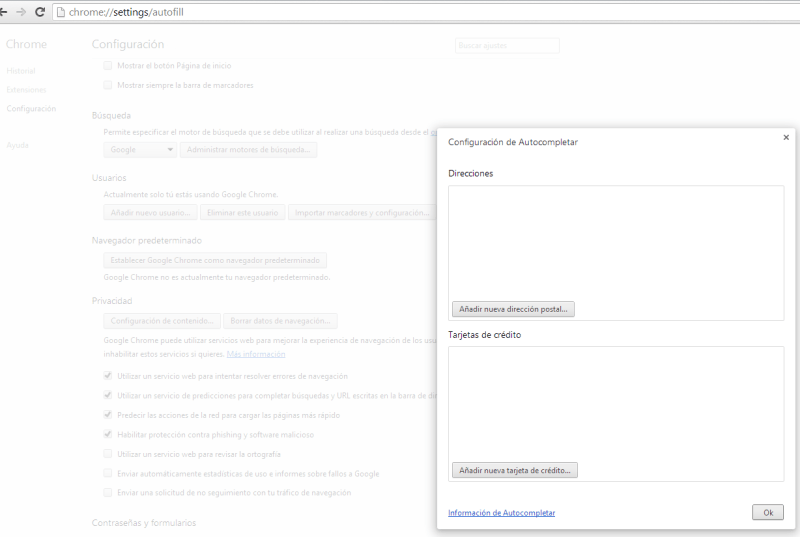The width and height of the screenshot is (800, 537).
Task: Click the browser back arrow
Action: coord(6,12)
